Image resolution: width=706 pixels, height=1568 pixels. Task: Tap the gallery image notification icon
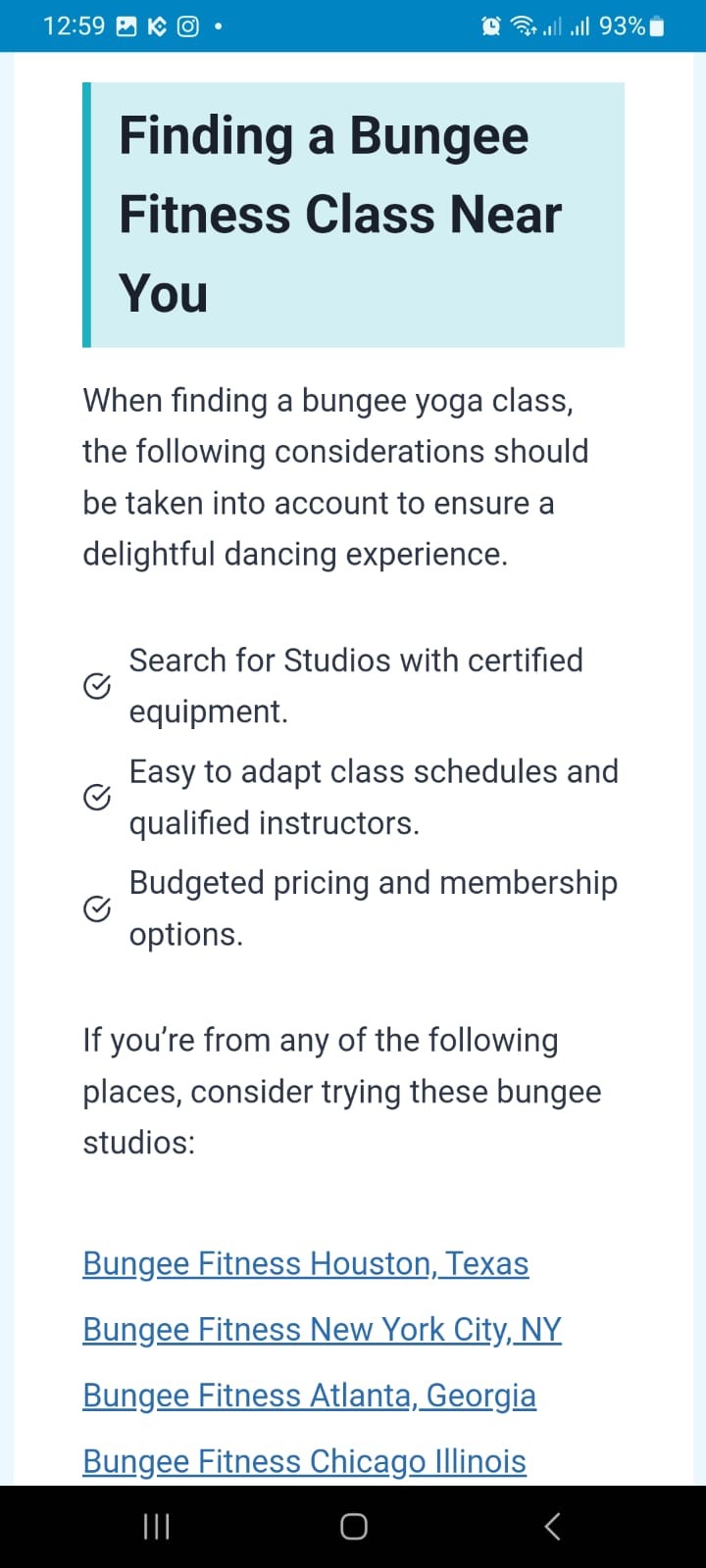[x=126, y=26]
